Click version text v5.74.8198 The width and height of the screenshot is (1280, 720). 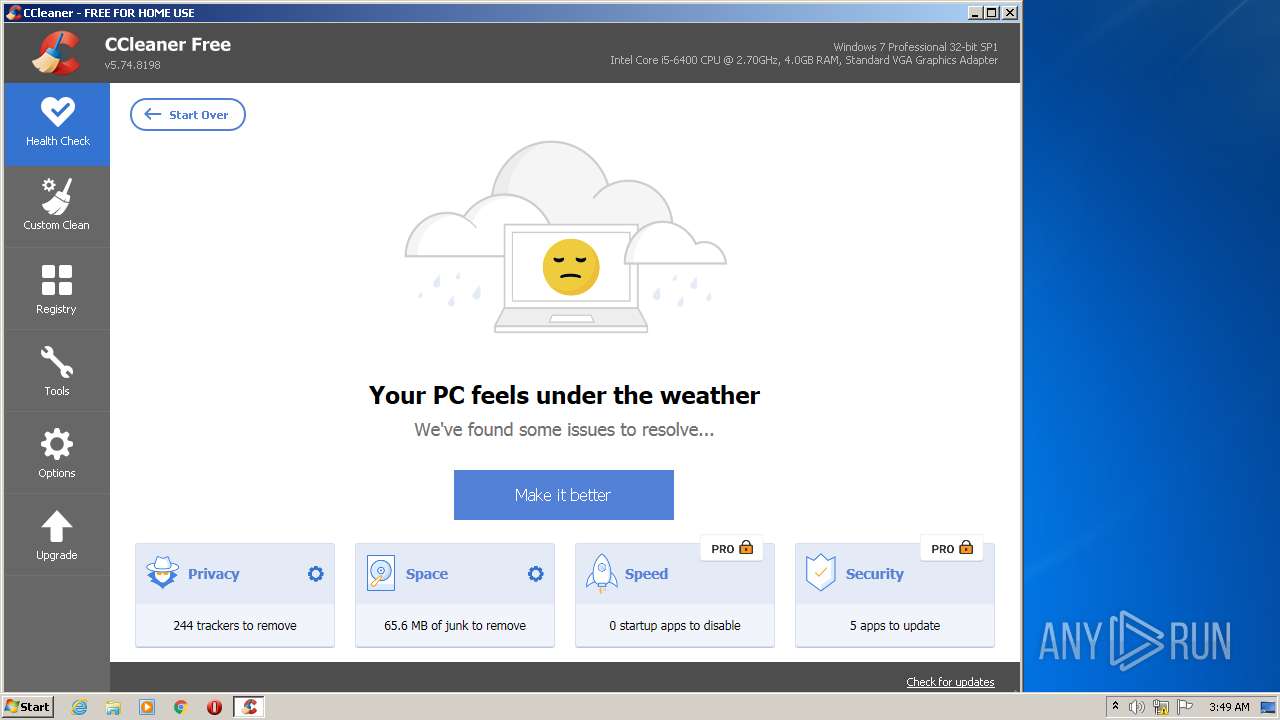click(x=133, y=65)
